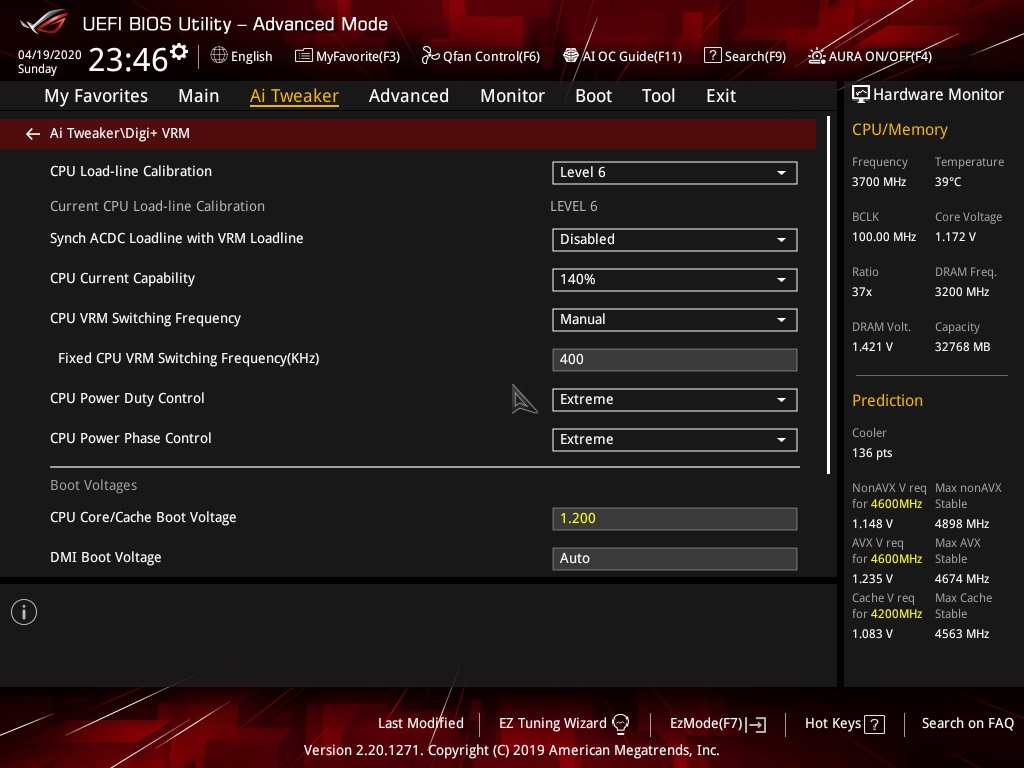
Task: Launch EZ Tuning Wizard
Action: (x=564, y=724)
